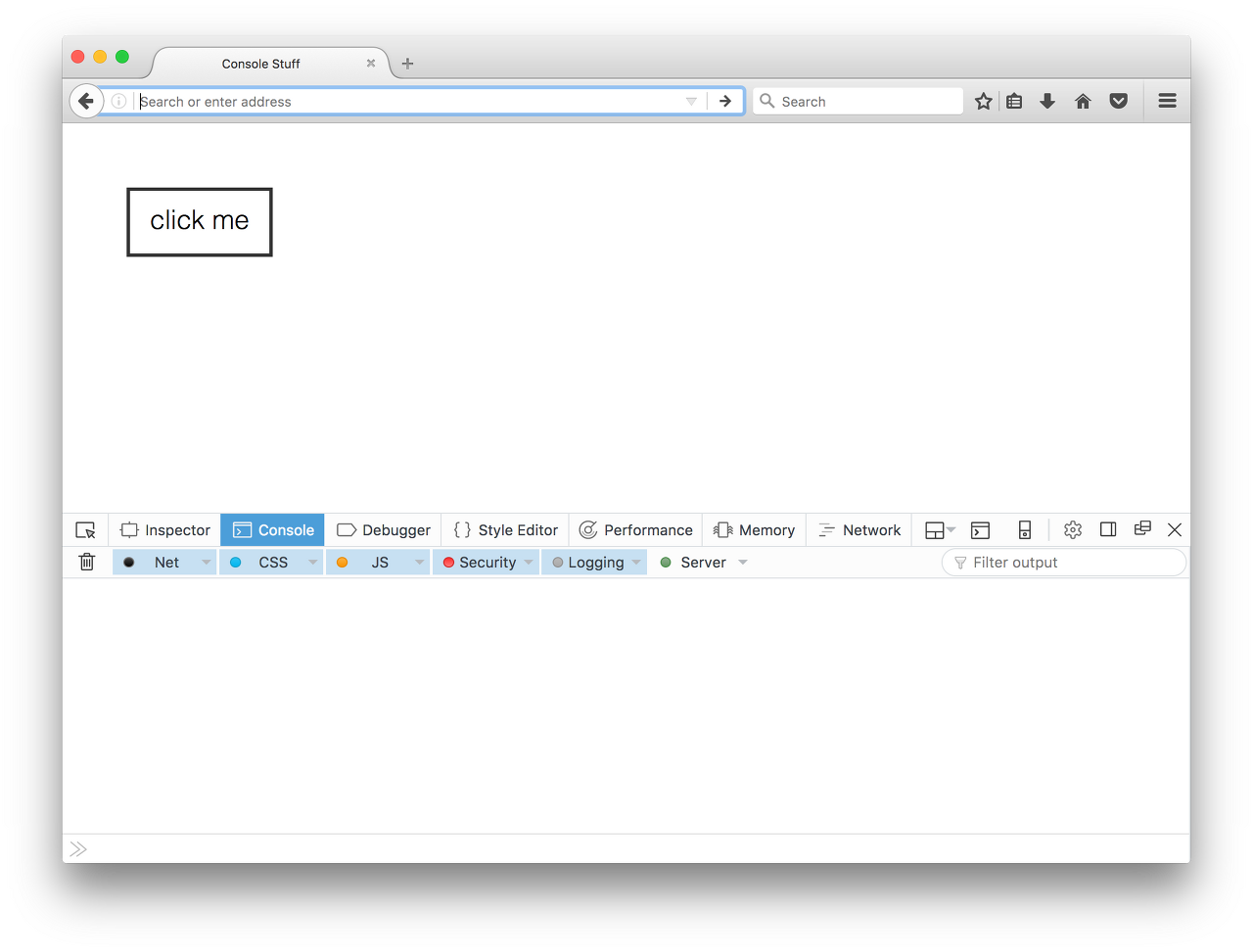Open devtools settings gear
1253x952 pixels.
pyautogui.click(x=1073, y=530)
